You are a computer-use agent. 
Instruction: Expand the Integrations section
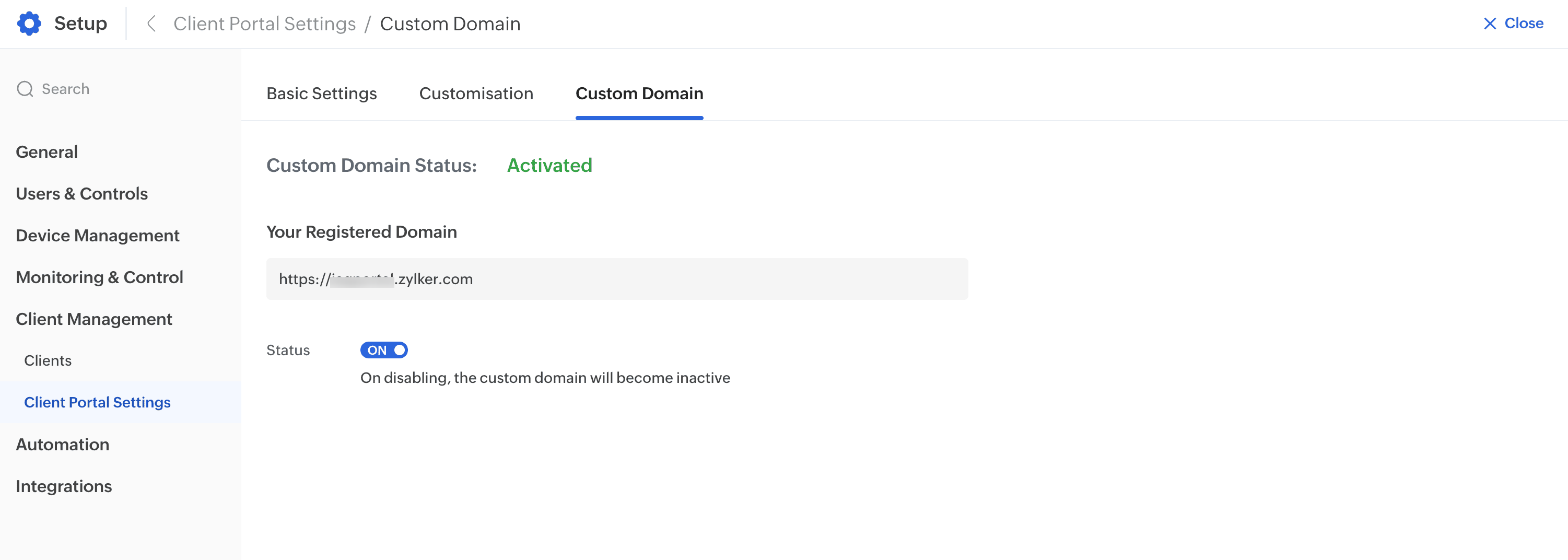[x=64, y=486]
